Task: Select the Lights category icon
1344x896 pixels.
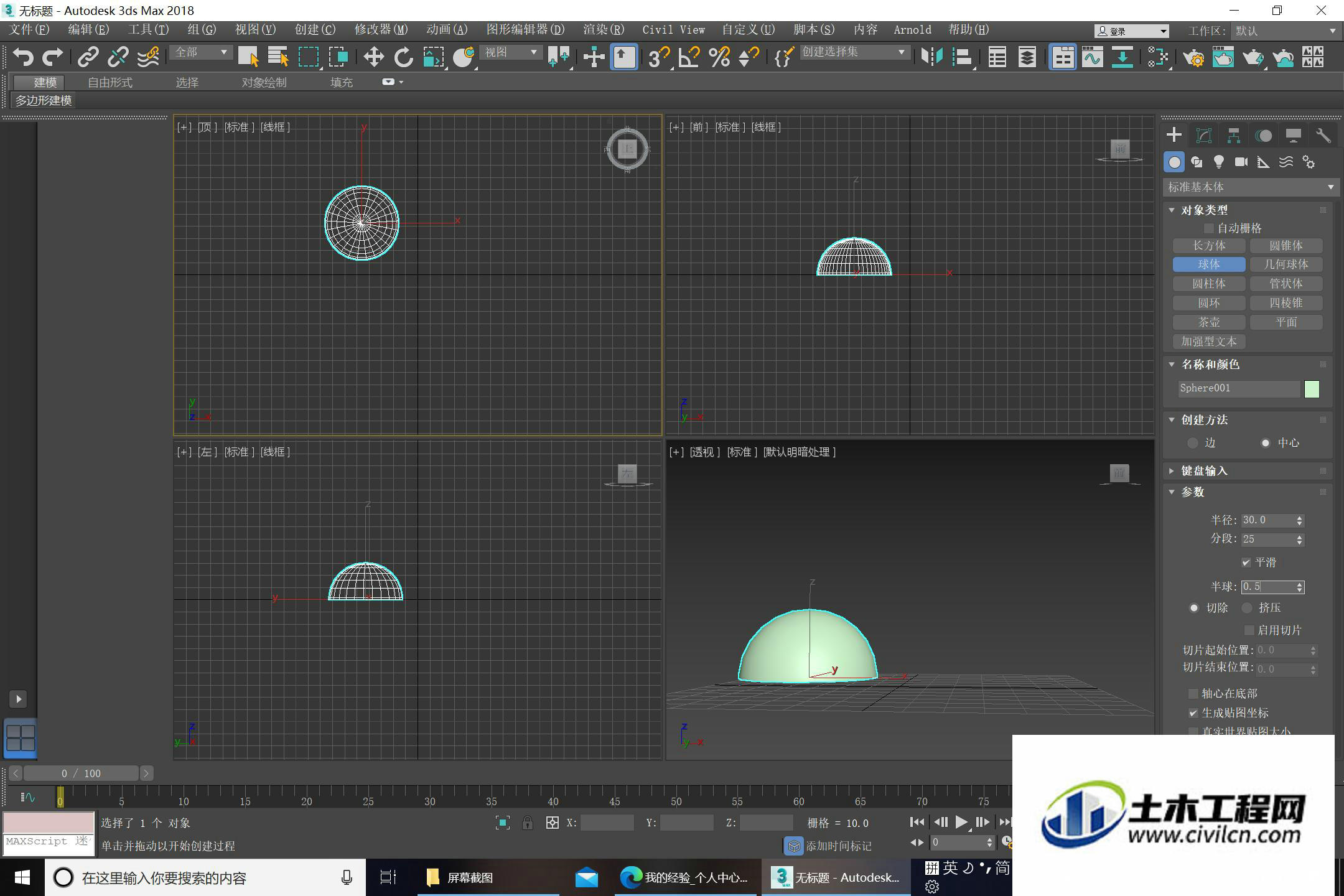Action: click(x=1219, y=162)
